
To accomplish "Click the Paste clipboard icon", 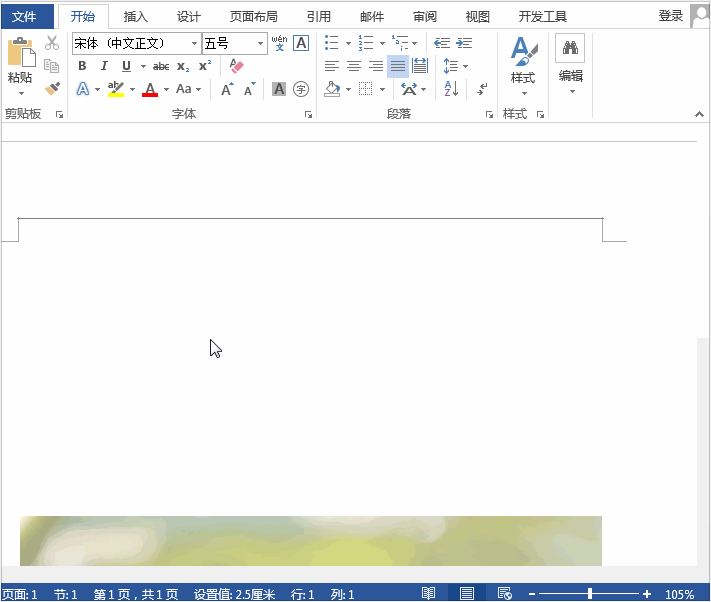I will coord(21,52).
